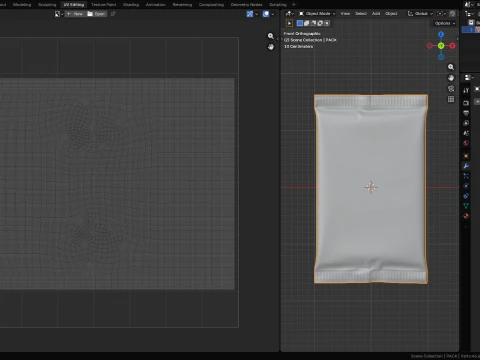Open the Object Data green triangle tab
The height and width of the screenshot is (360, 480).
[x=466, y=206]
